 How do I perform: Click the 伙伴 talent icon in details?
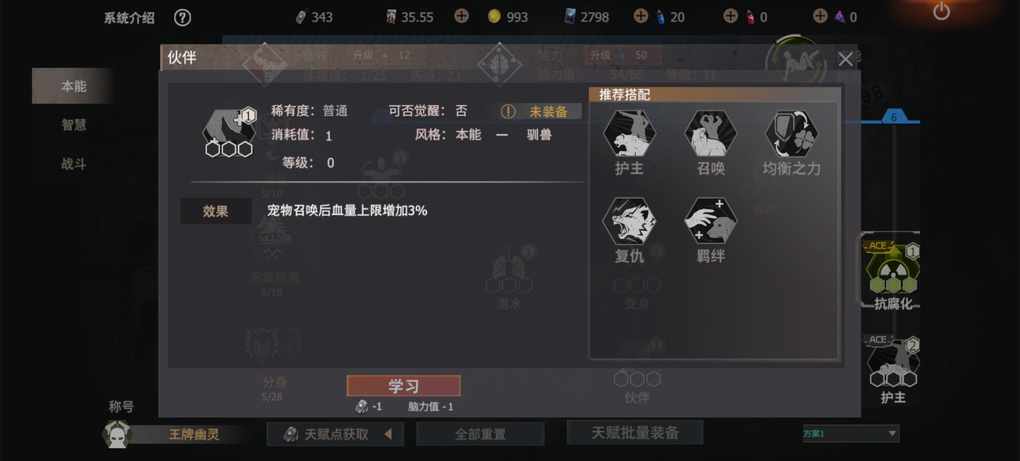pyautogui.click(x=230, y=133)
